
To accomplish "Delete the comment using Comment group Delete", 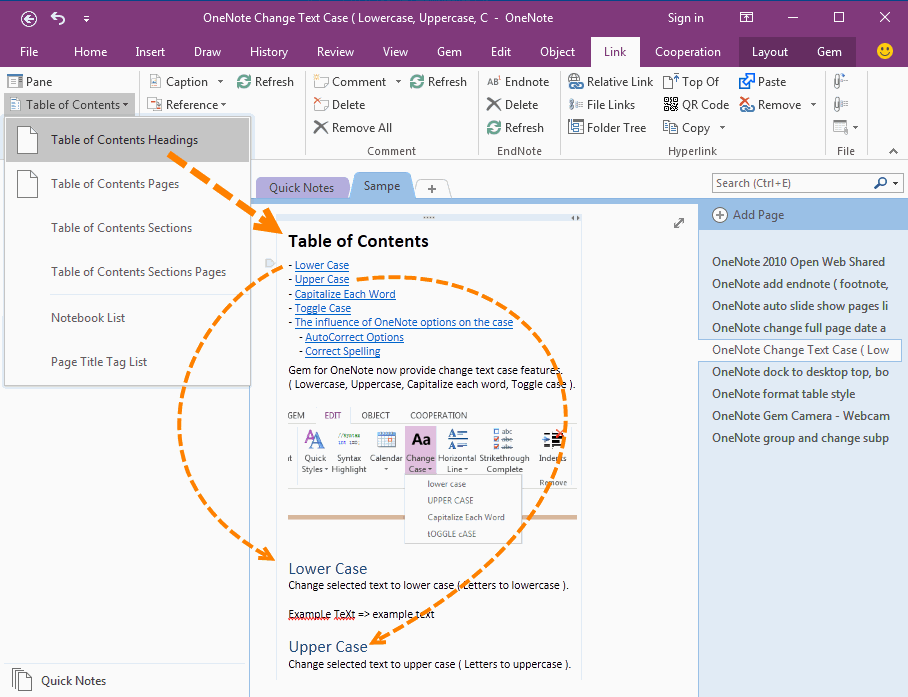I will (339, 105).
